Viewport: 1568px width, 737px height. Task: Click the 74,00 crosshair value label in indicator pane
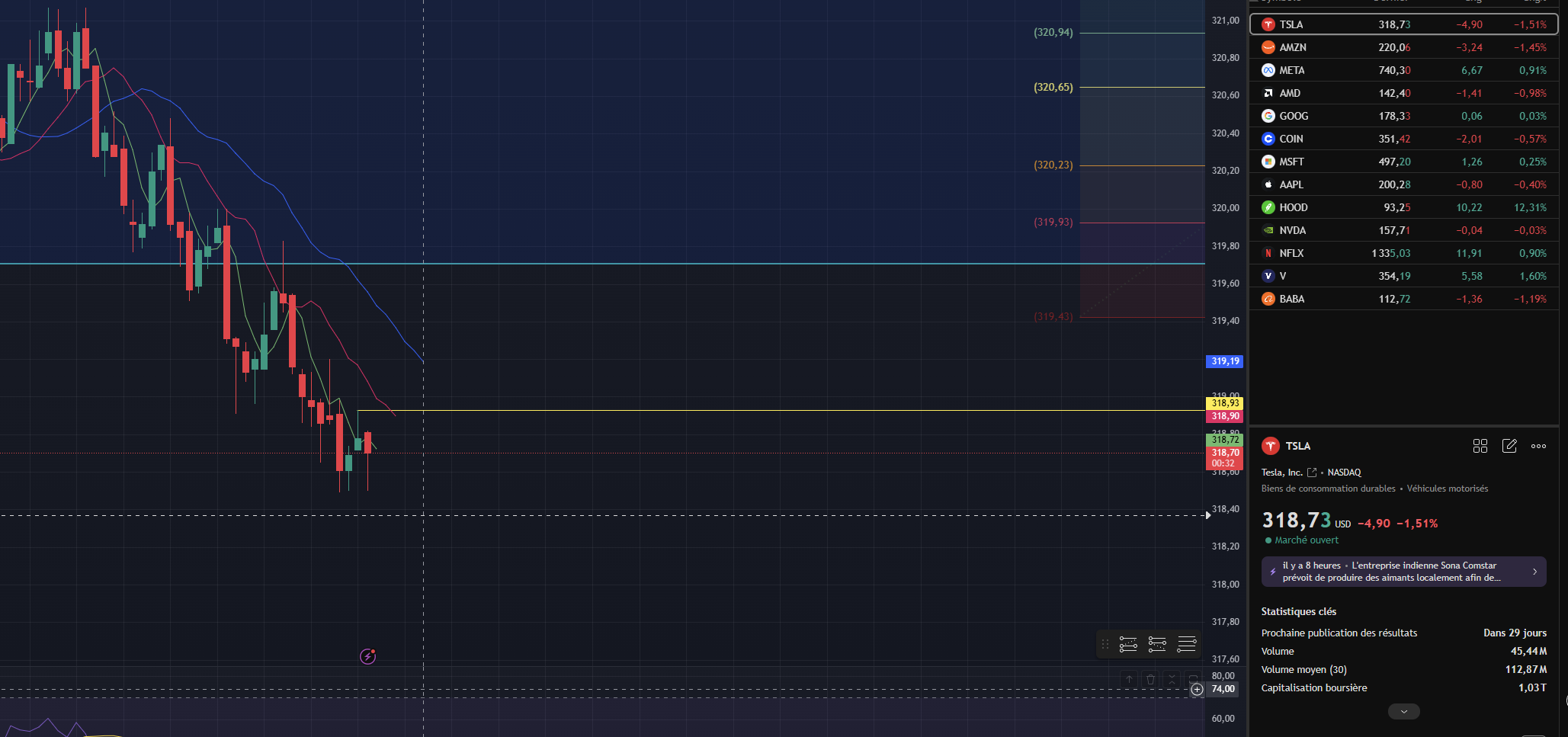pos(1223,689)
